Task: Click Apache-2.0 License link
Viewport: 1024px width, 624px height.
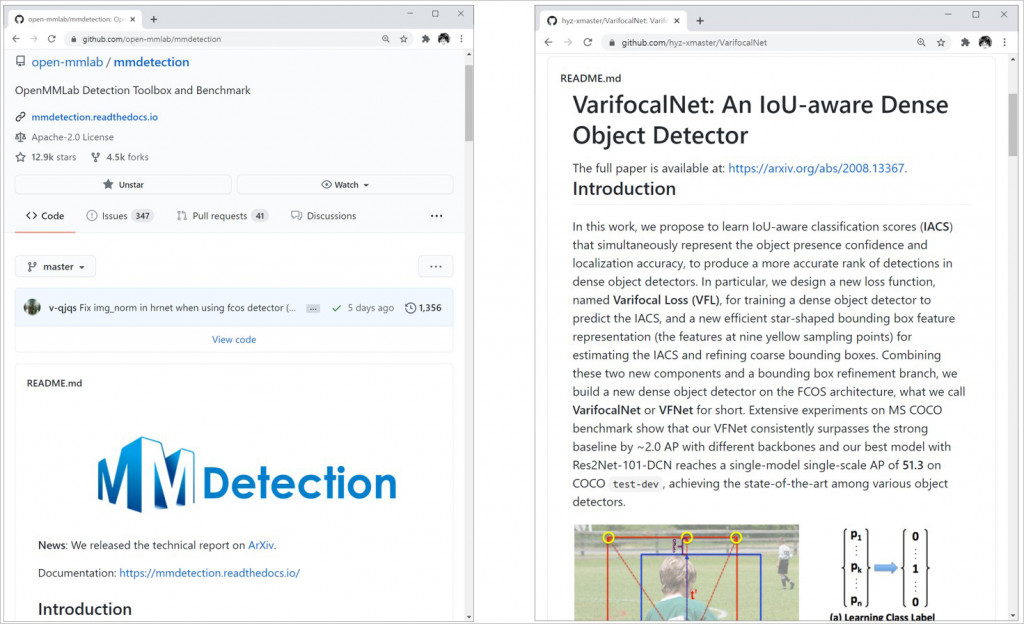Action: click(x=72, y=137)
